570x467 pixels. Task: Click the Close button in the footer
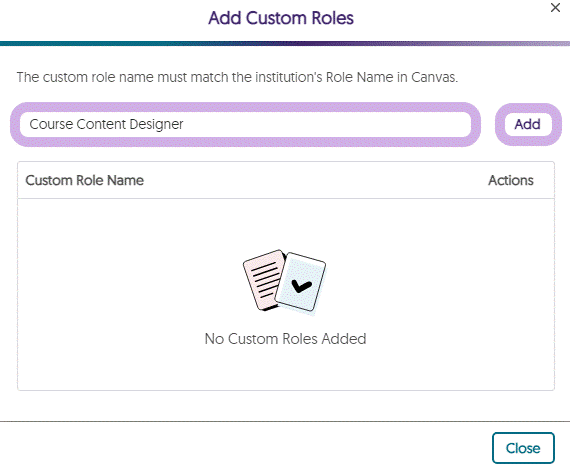tap(523, 448)
